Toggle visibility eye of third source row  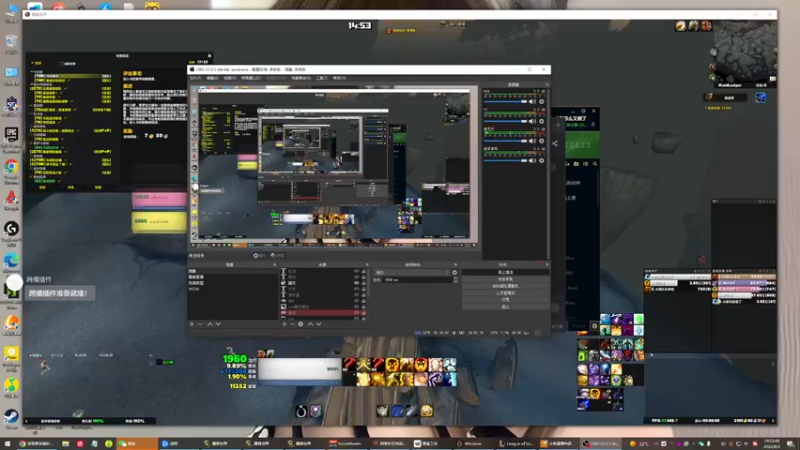(357, 283)
